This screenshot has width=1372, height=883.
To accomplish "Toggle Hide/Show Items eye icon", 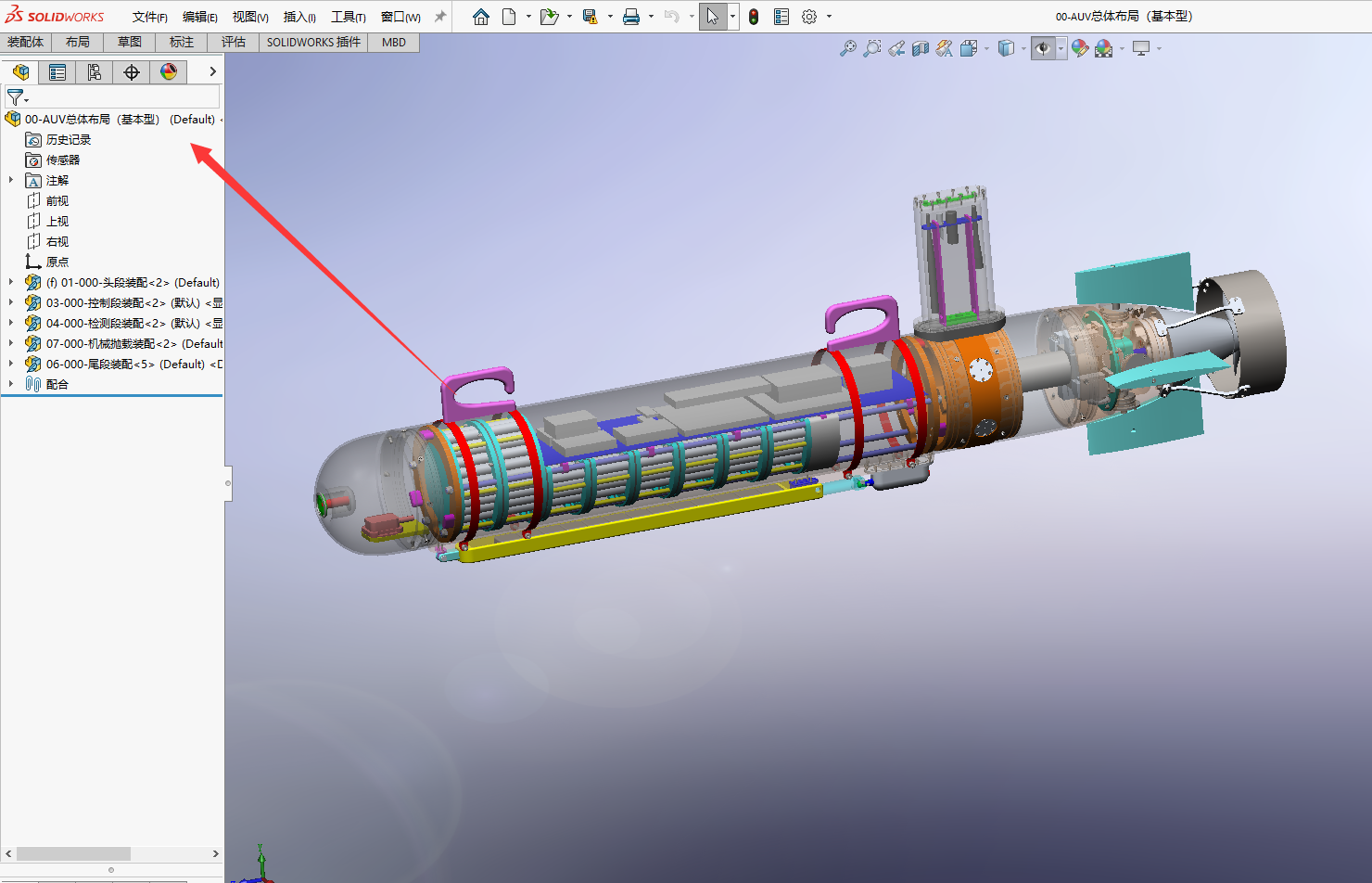I will (1043, 48).
